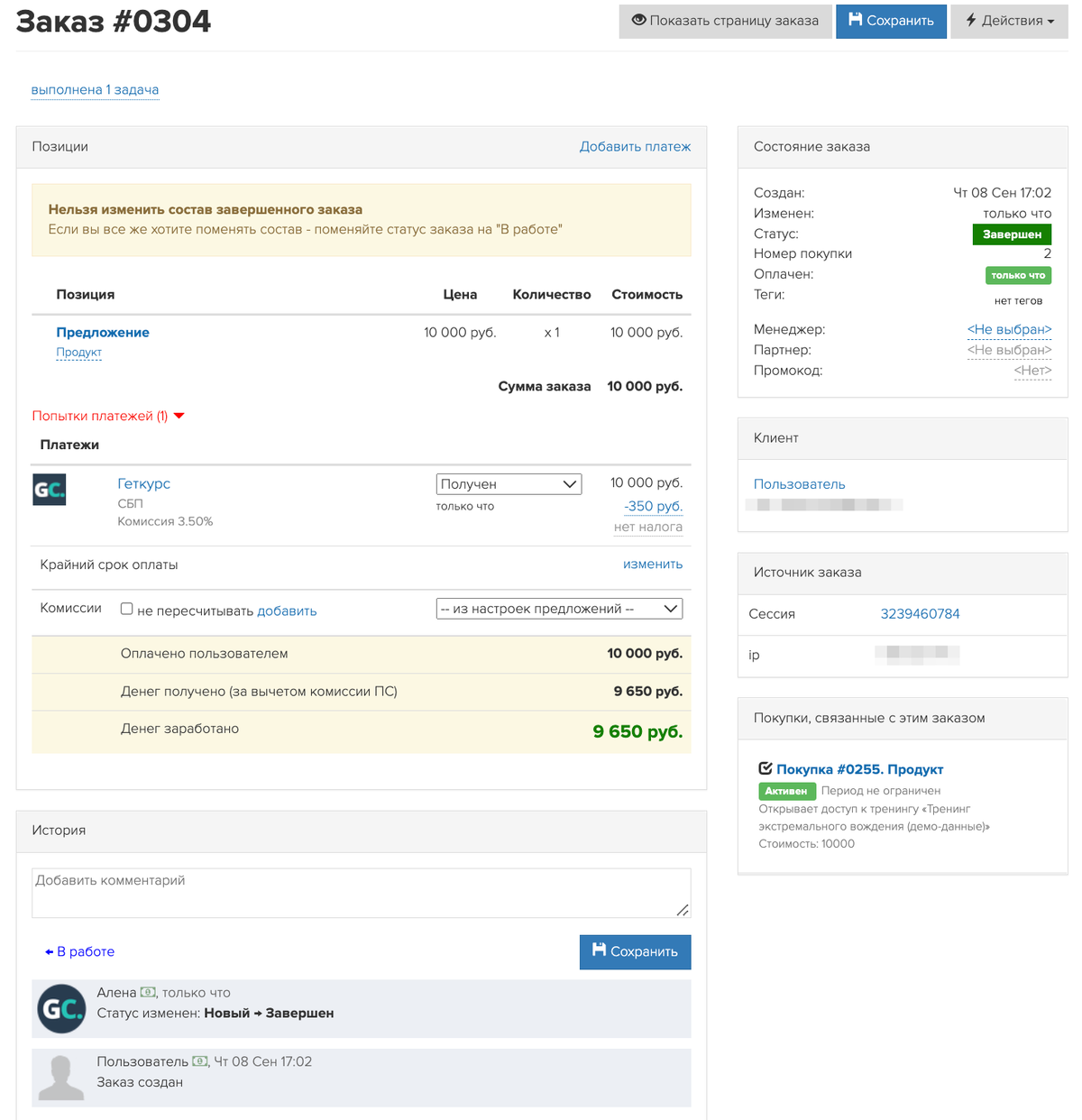
Task: Open session 3239460784 link
Action: 920,613
